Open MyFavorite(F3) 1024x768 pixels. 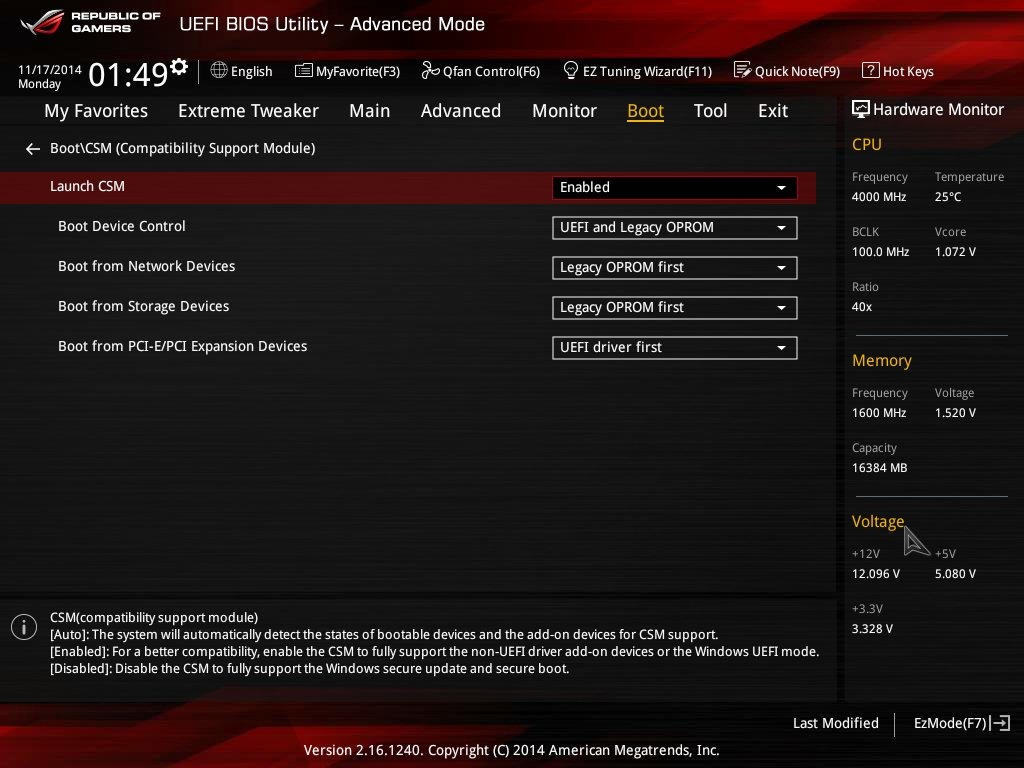[x=347, y=71]
